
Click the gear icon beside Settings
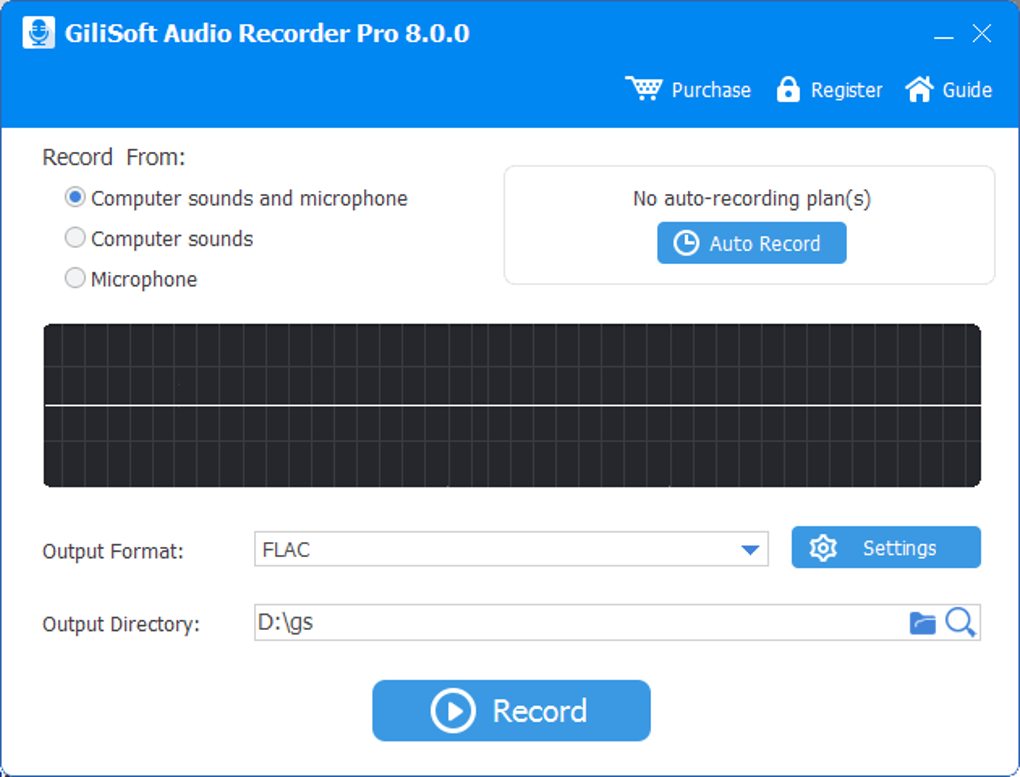coord(823,548)
